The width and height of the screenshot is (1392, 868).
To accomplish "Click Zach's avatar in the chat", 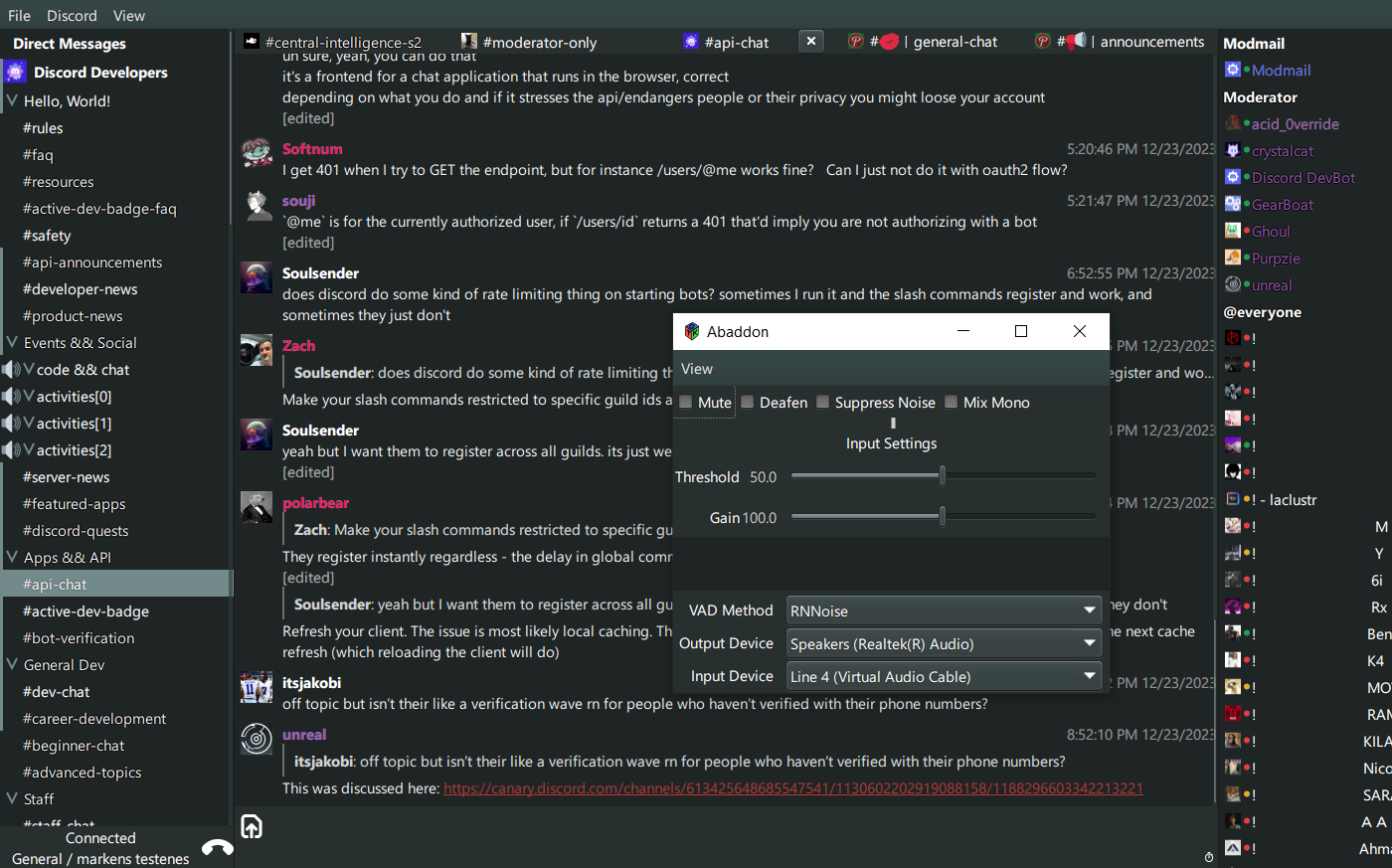I will tap(257, 350).
